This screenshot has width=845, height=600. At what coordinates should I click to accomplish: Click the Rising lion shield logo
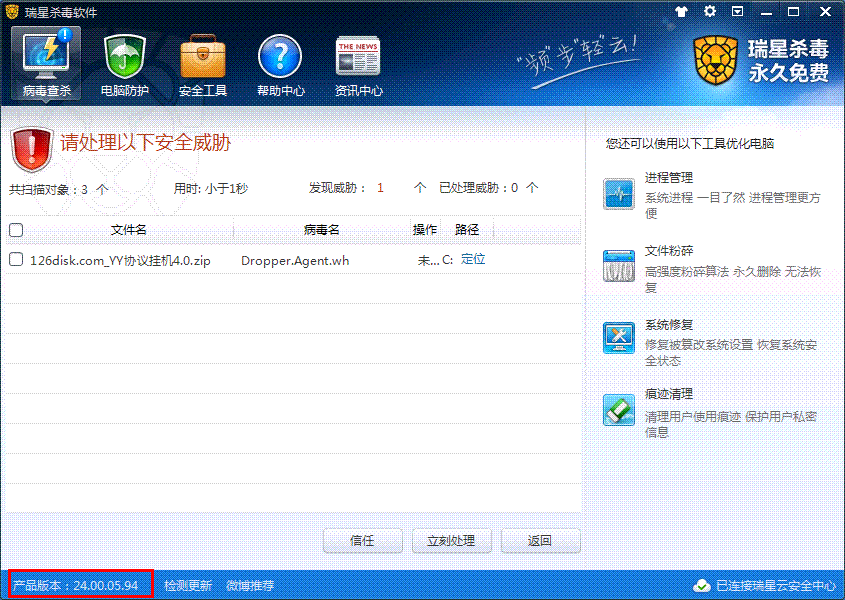(x=715, y=60)
